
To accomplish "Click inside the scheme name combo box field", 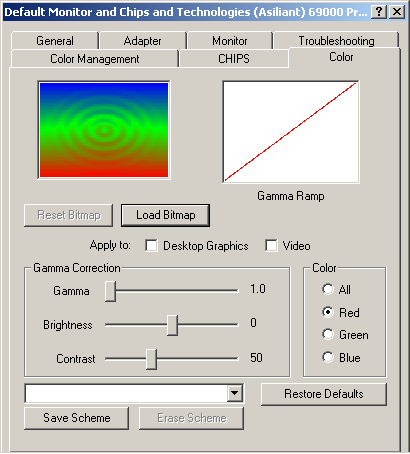I will click(x=127, y=393).
